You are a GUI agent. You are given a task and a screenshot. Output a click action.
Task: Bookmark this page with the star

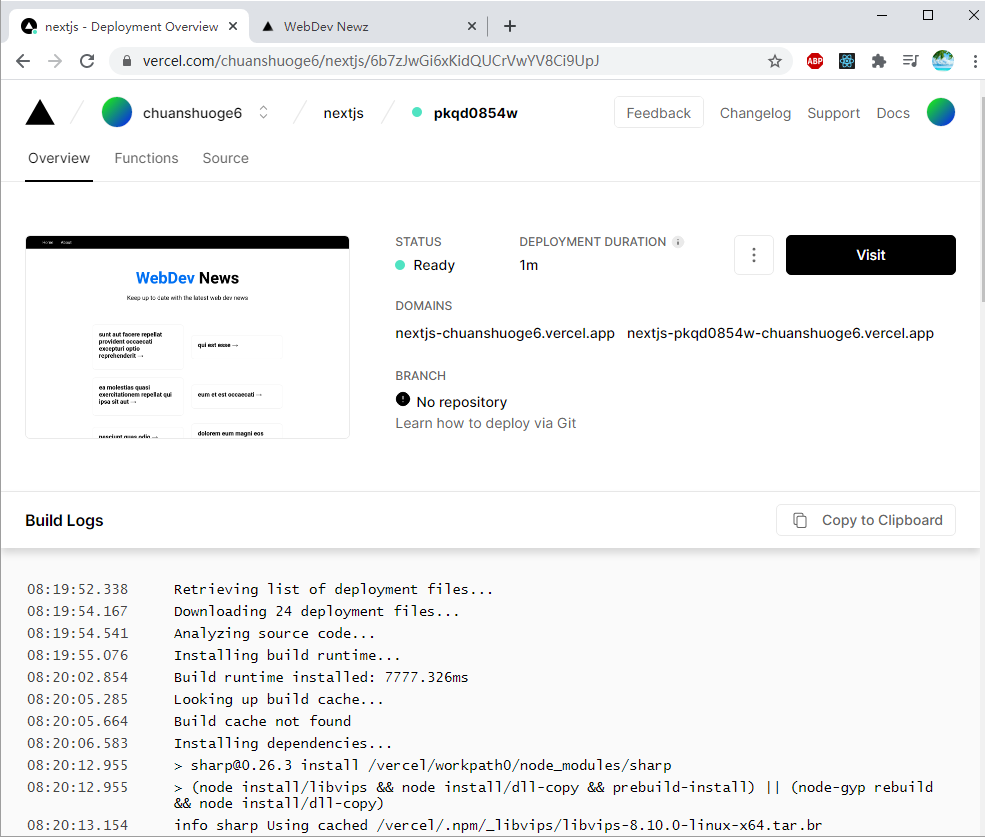pyautogui.click(x=775, y=61)
